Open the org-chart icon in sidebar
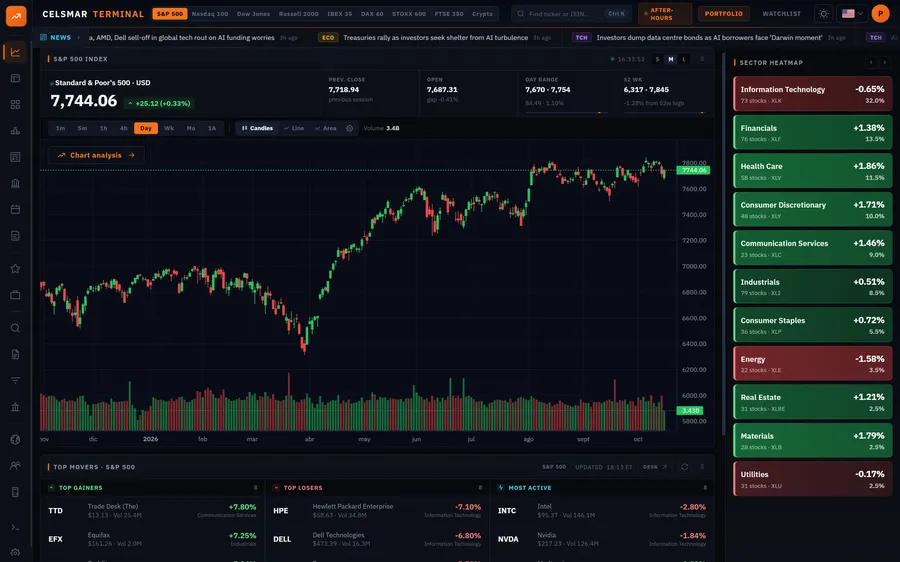Image resolution: width=900 pixels, height=562 pixels. tap(15, 131)
